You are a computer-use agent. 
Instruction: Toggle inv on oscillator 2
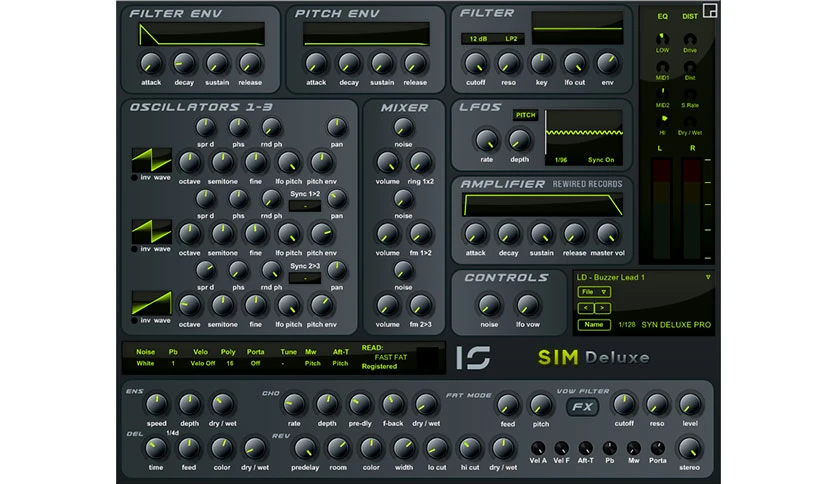click(x=134, y=249)
